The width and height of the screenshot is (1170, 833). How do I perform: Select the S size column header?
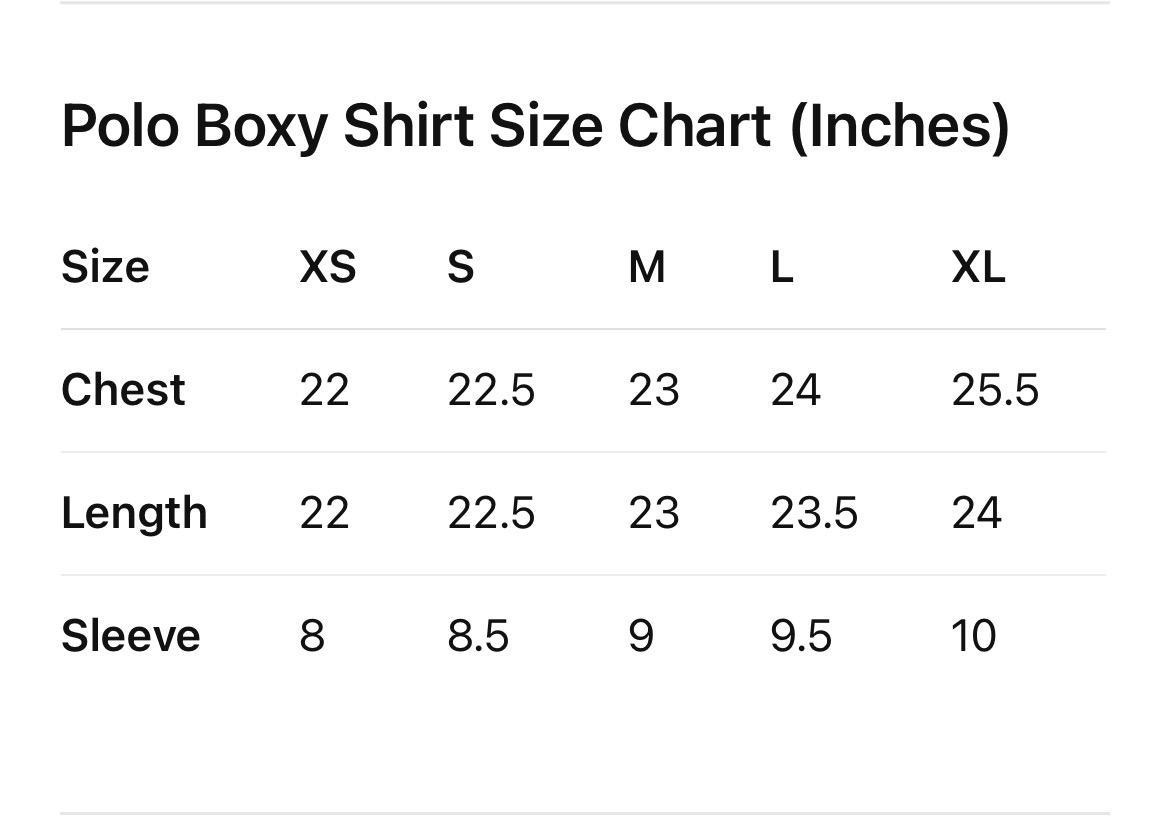click(460, 267)
